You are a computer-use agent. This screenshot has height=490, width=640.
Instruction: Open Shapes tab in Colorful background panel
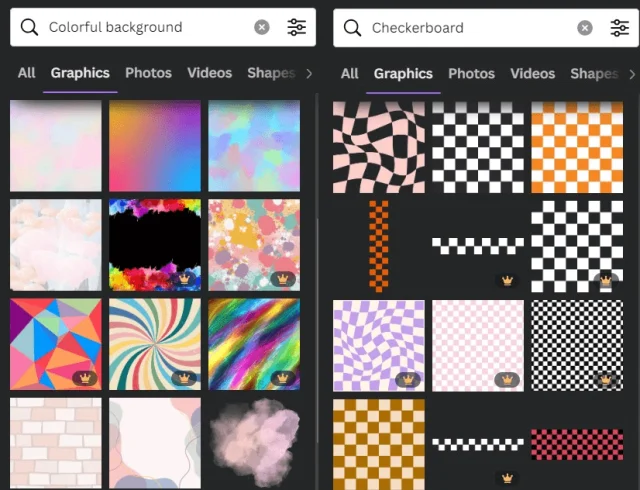(x=271, y=73)
